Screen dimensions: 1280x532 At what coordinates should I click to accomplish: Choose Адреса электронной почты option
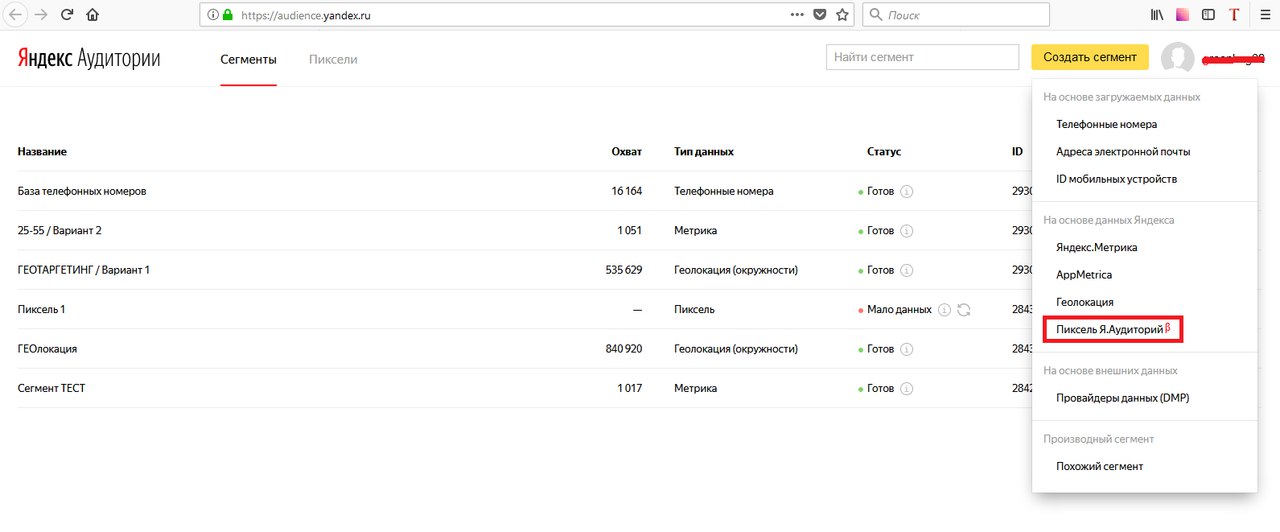[1123, 152]
